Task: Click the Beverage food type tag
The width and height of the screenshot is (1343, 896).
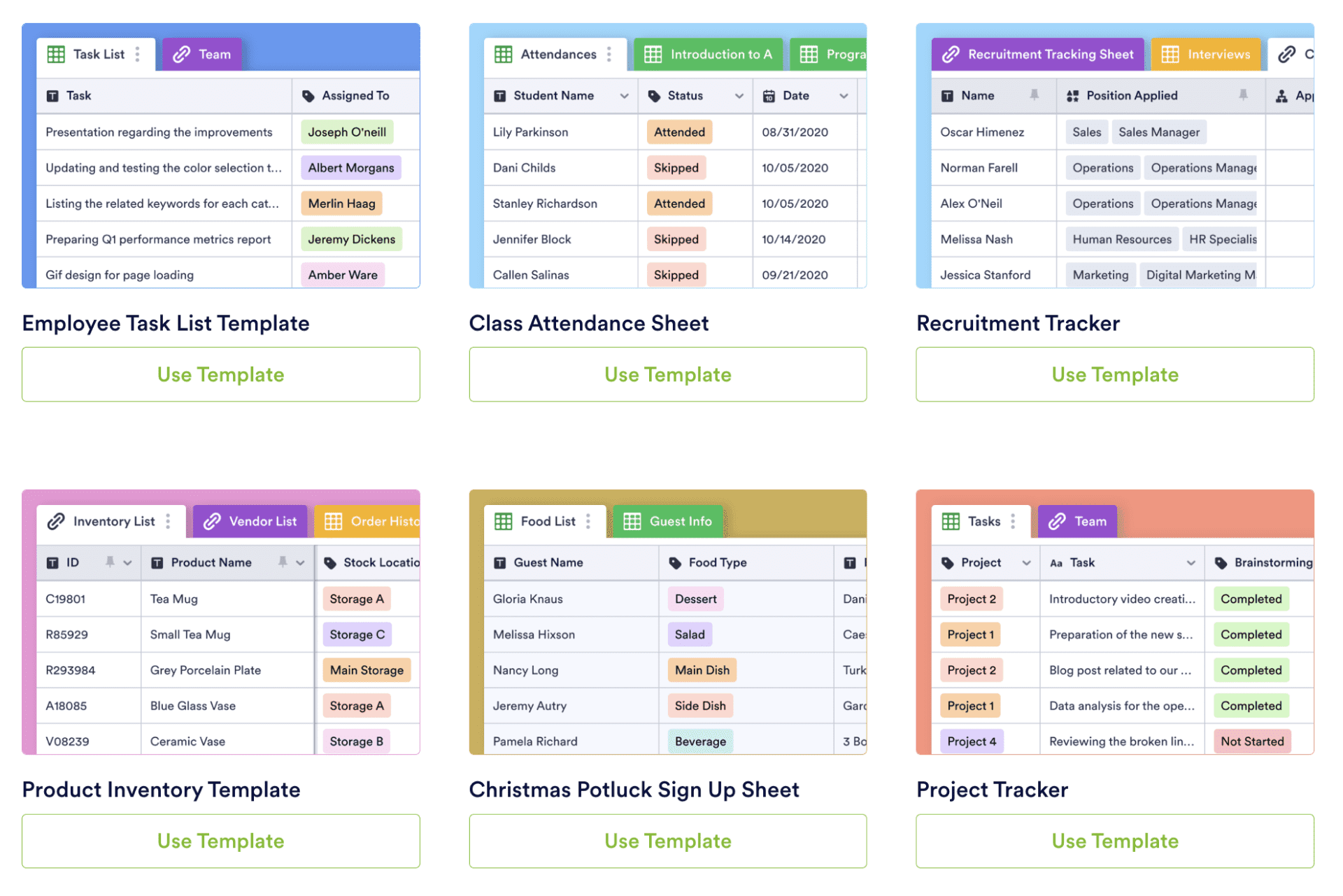Action: [700, 741]
